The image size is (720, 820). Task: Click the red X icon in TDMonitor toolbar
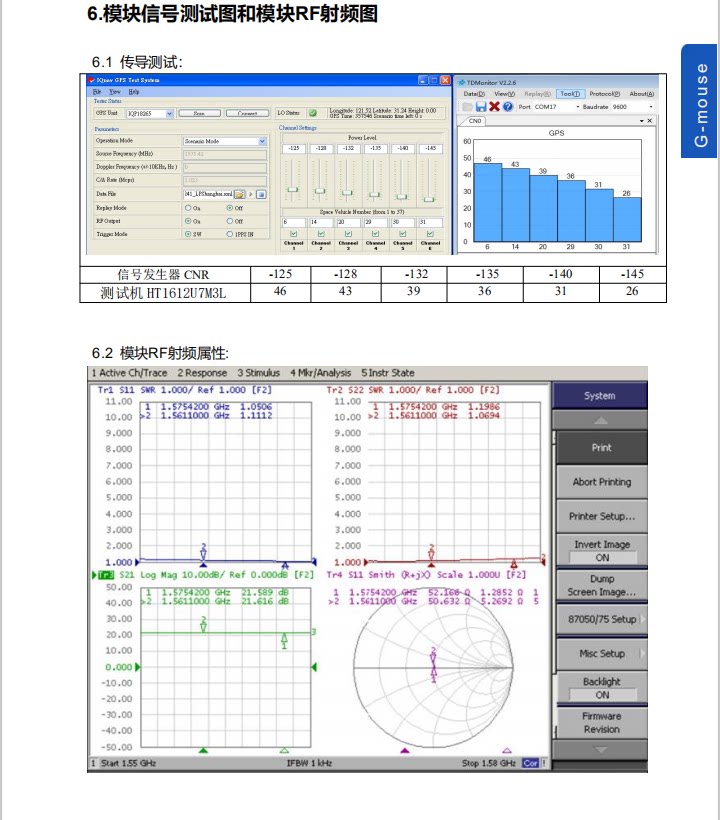(494, 107)
